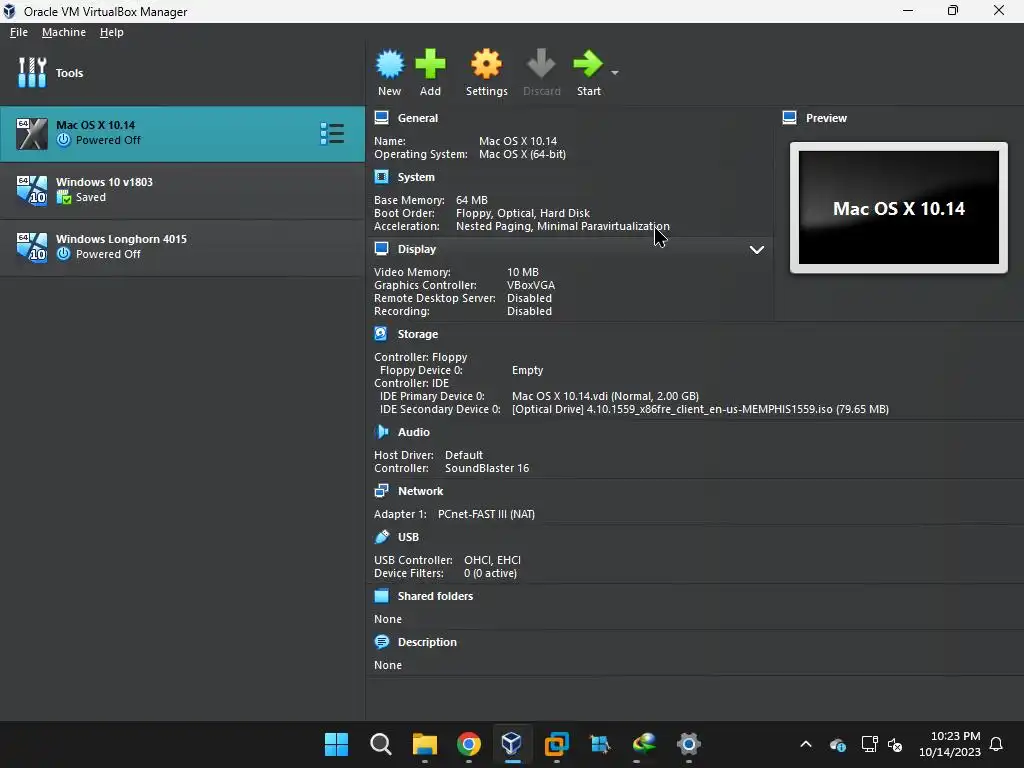Open the Tools item
Image resolution: width=1024 pixels, height=768 pixels.
point(182,72)
